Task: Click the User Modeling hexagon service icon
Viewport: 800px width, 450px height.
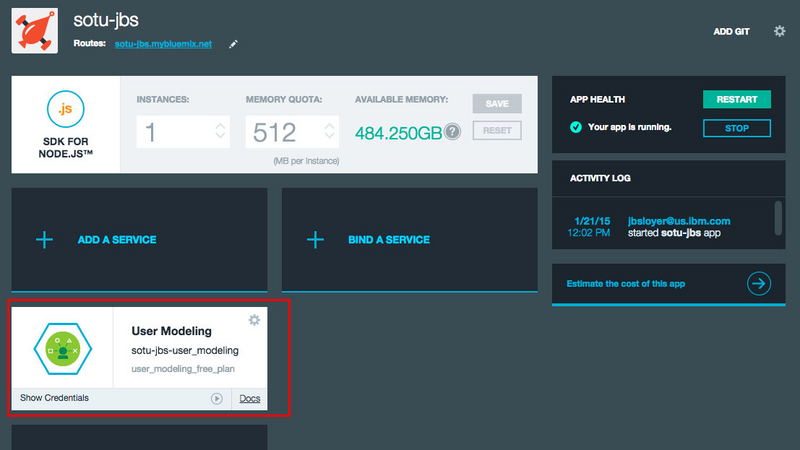Action: (63, 349)
